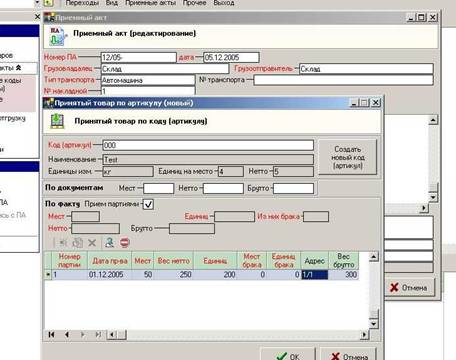456x360 pixels.
Task: Open the Прочее menu
Action: point(194,3)
